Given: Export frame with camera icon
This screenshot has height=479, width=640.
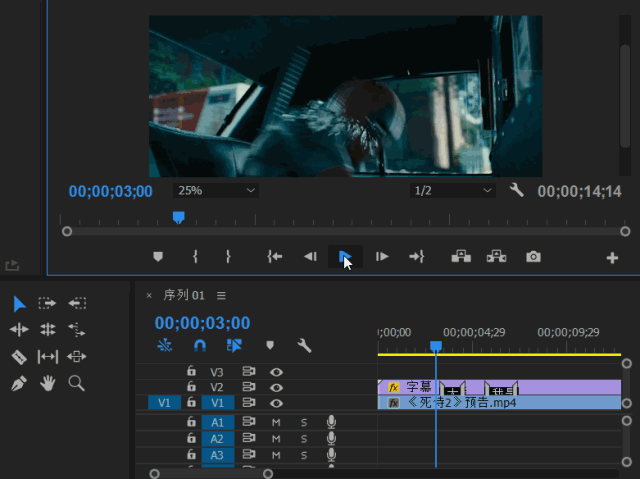Looking at the screenshot, I should pos(533,257).
